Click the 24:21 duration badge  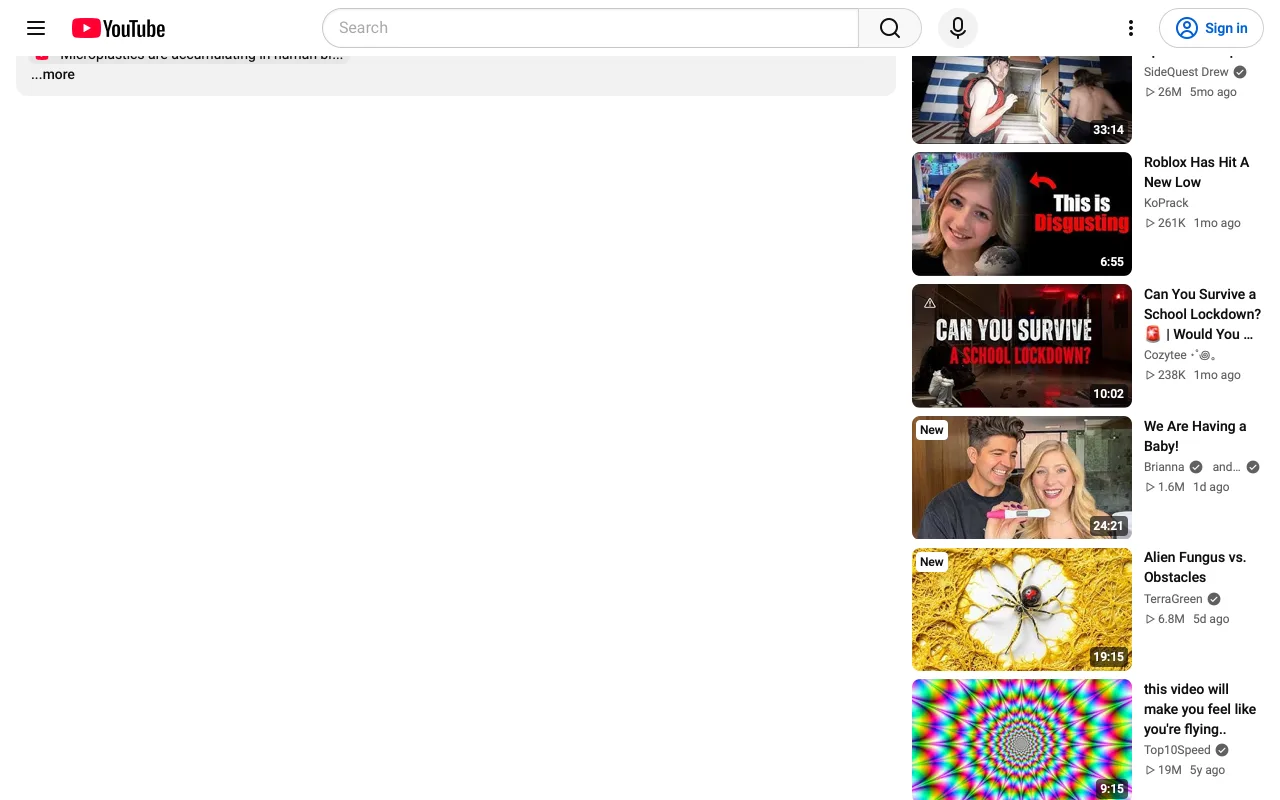pyautogui.click(x=1108, y=526)
